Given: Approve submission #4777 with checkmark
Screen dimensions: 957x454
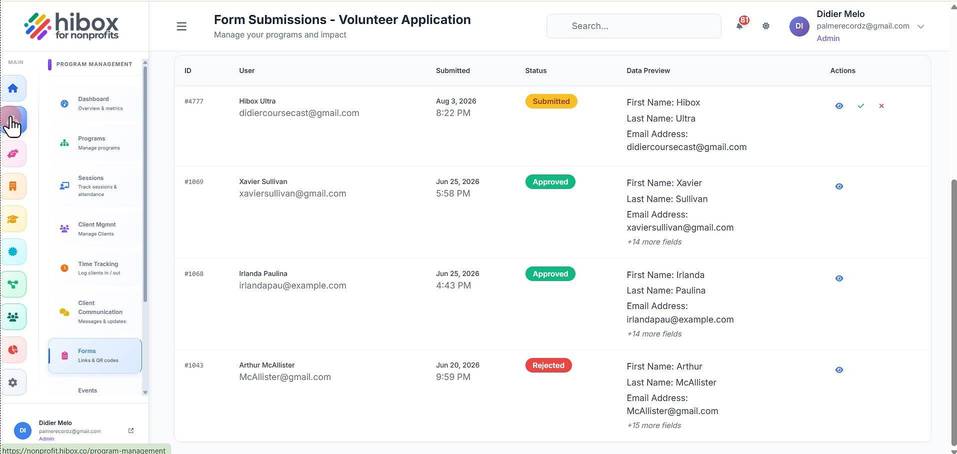Looking at the screenshot, I should (x=861, y=106).
